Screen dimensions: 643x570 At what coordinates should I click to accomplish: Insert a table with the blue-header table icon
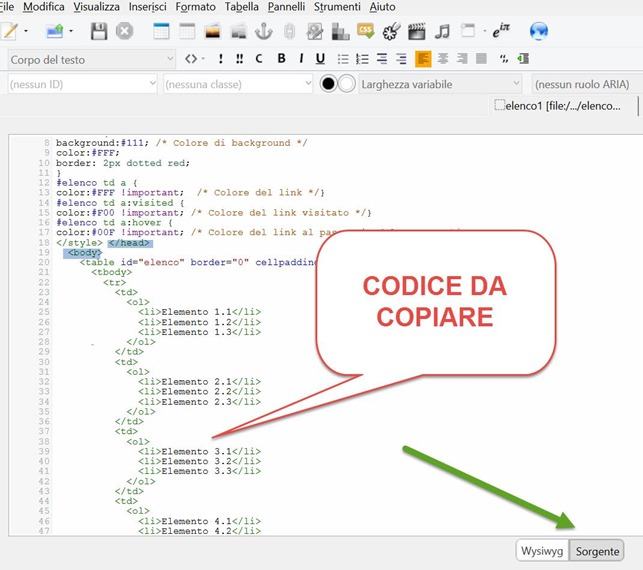point(161,31)
